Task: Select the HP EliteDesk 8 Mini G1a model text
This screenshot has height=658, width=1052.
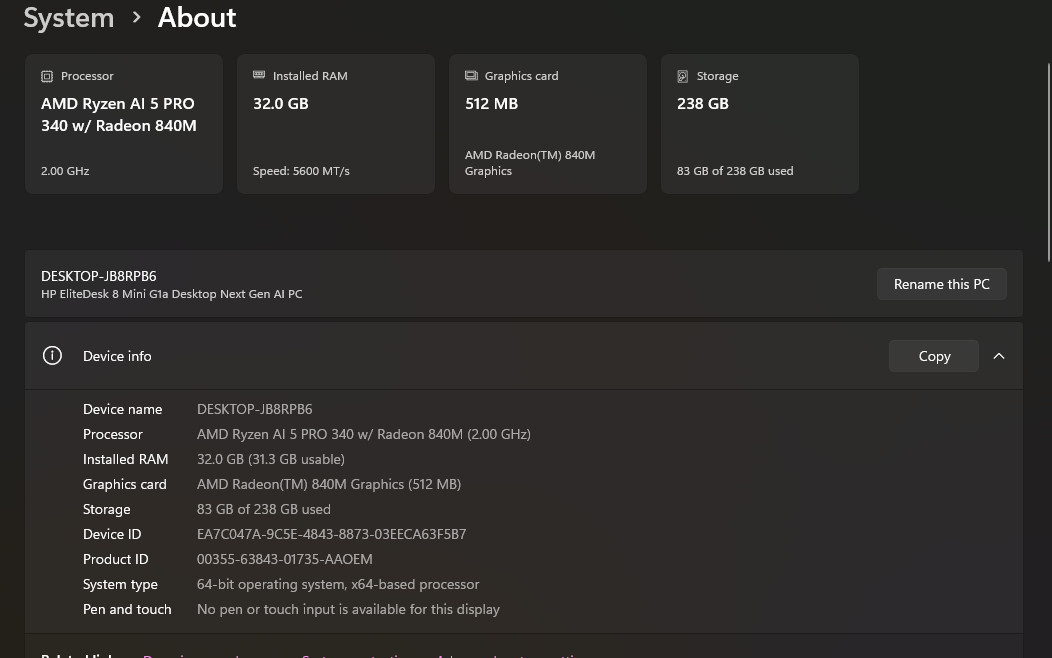Action: [x=172, y=294]
